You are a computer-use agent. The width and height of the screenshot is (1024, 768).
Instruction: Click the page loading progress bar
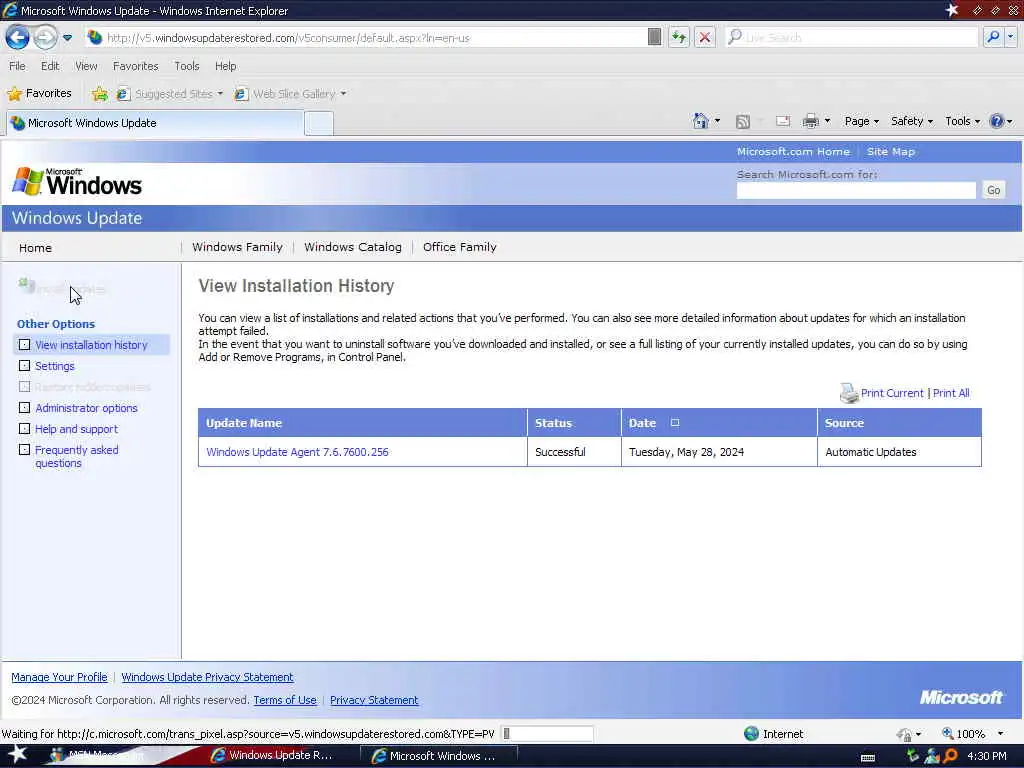pyautogui.click(x=547, y=734)
